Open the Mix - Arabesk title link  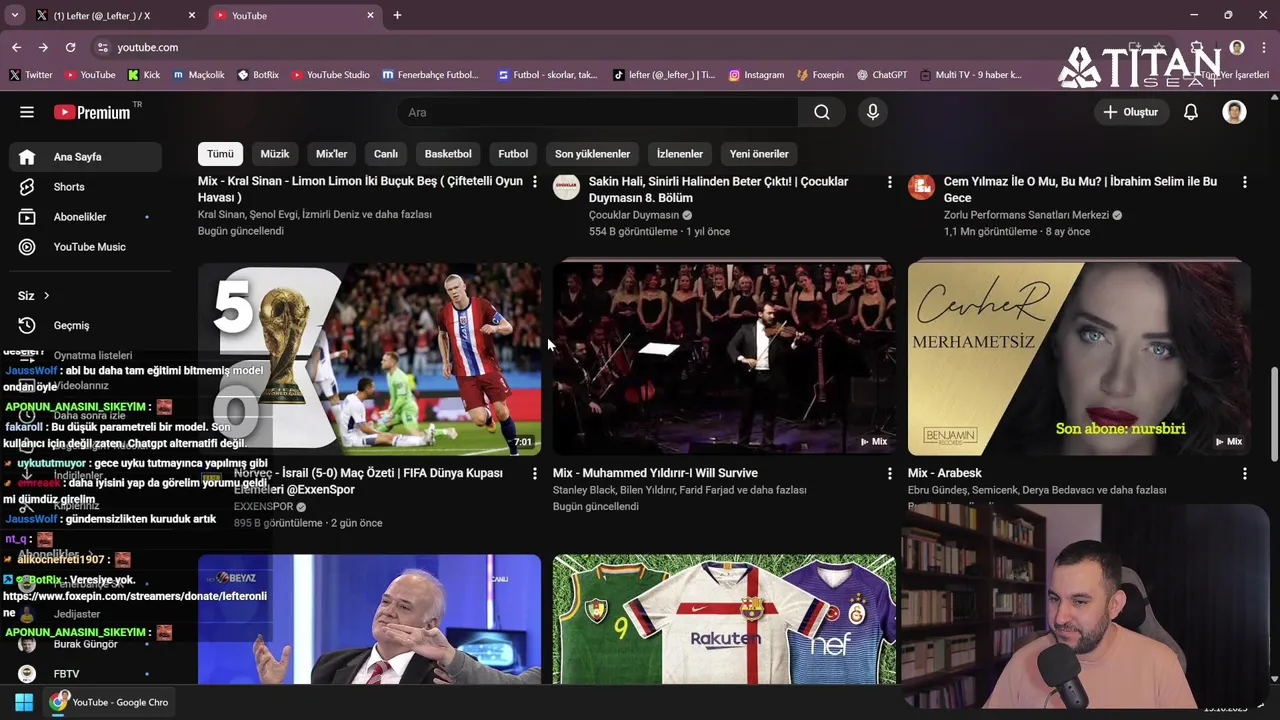(944, 473)
